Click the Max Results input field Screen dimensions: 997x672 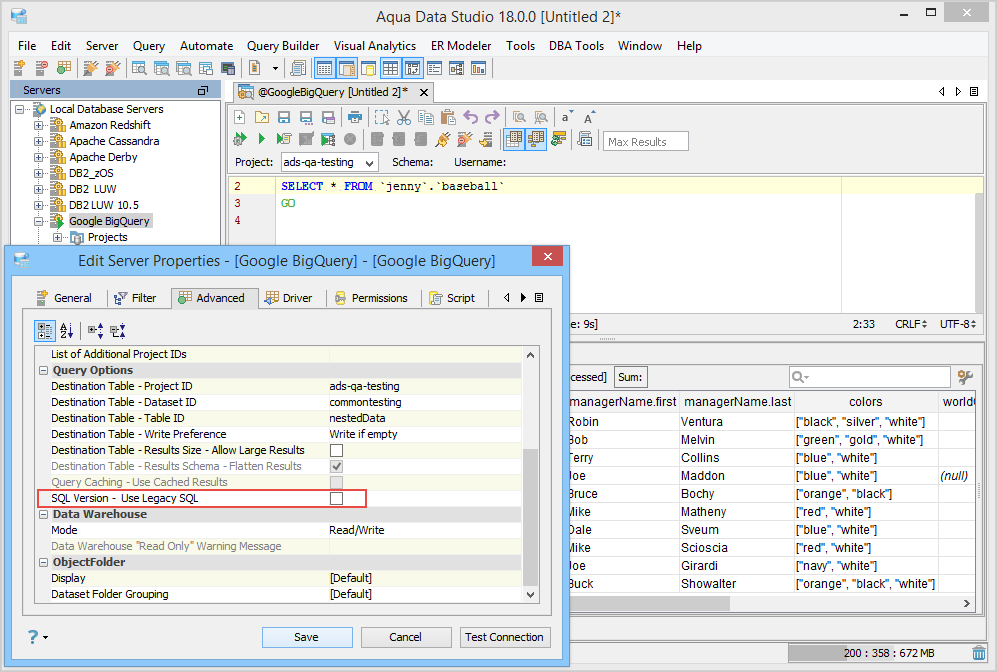[x=646, y=142]
